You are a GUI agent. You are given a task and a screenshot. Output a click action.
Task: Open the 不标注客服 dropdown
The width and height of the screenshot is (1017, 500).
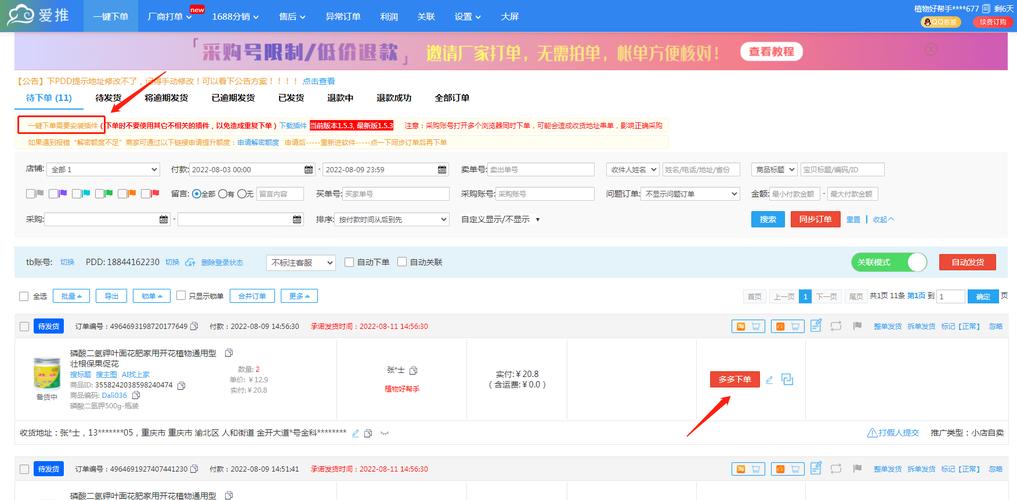(302, 262)
